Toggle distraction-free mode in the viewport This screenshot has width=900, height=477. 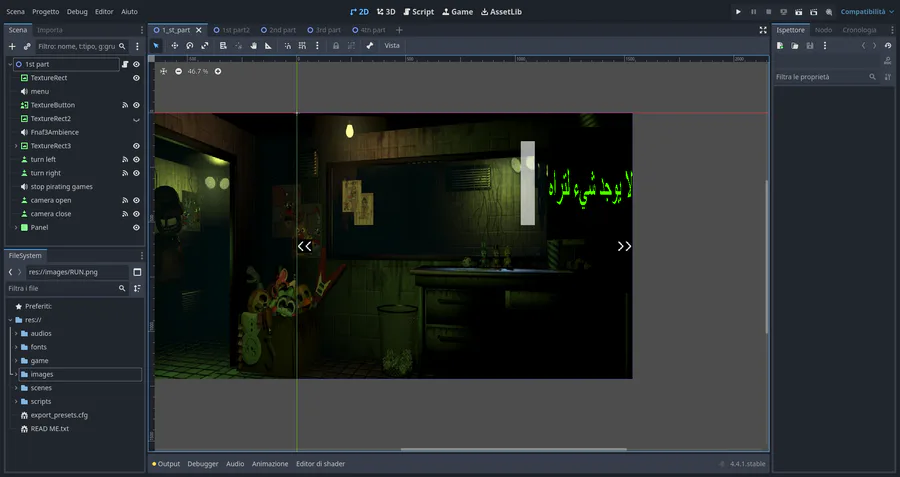point(763,30)
